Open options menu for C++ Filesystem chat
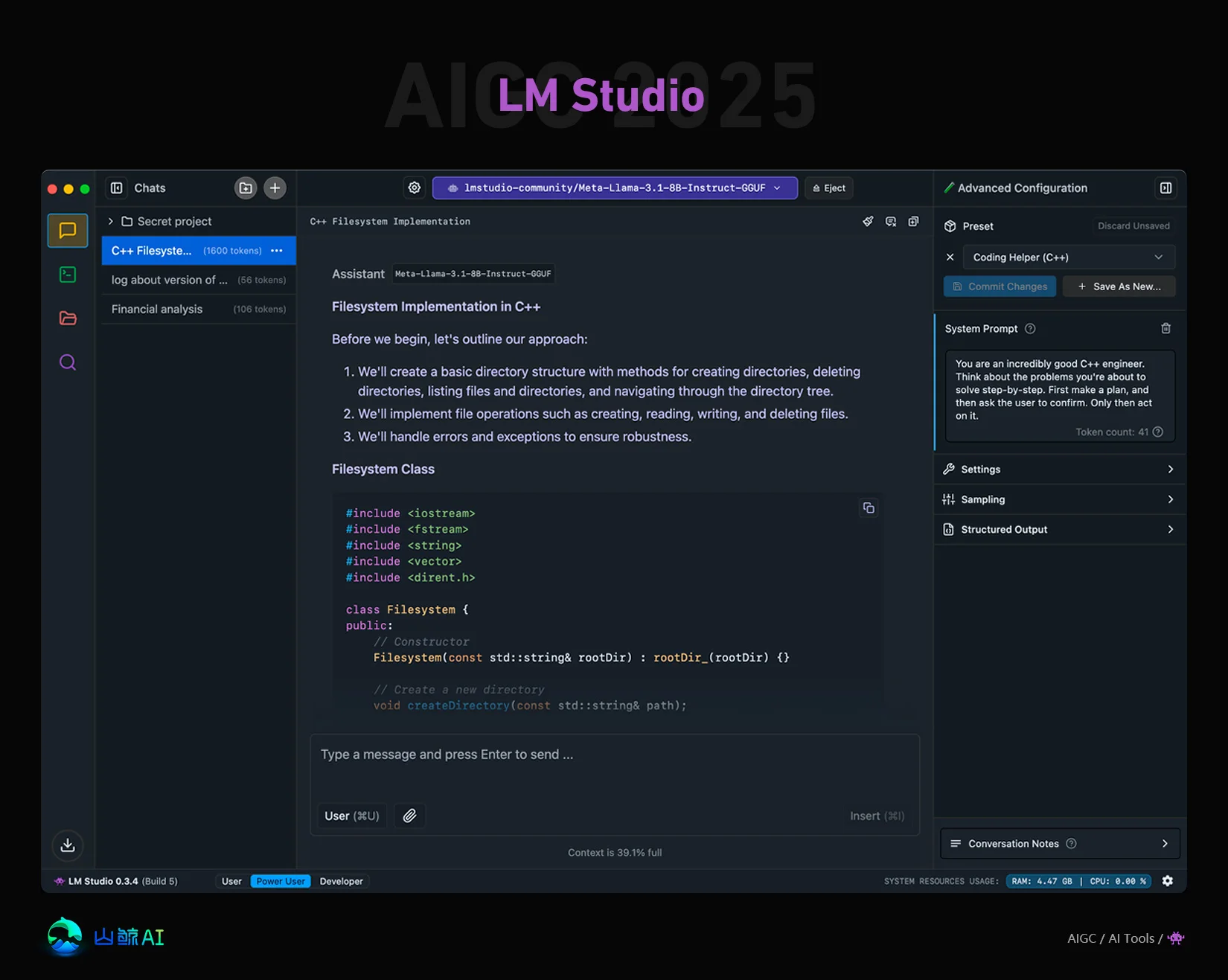 tap(277, 251)
